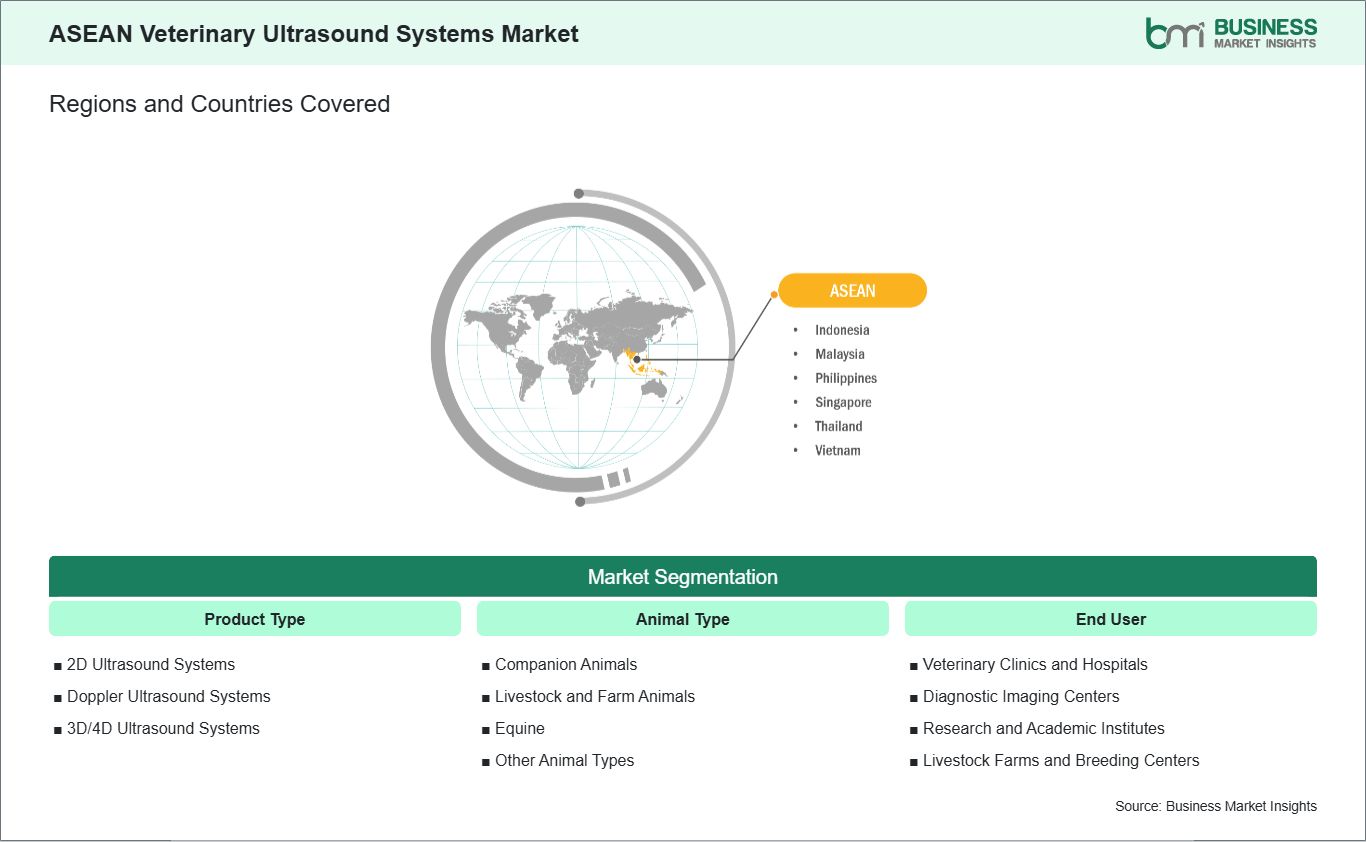Click the Vietnam country entry

click(x=837, y=450)
